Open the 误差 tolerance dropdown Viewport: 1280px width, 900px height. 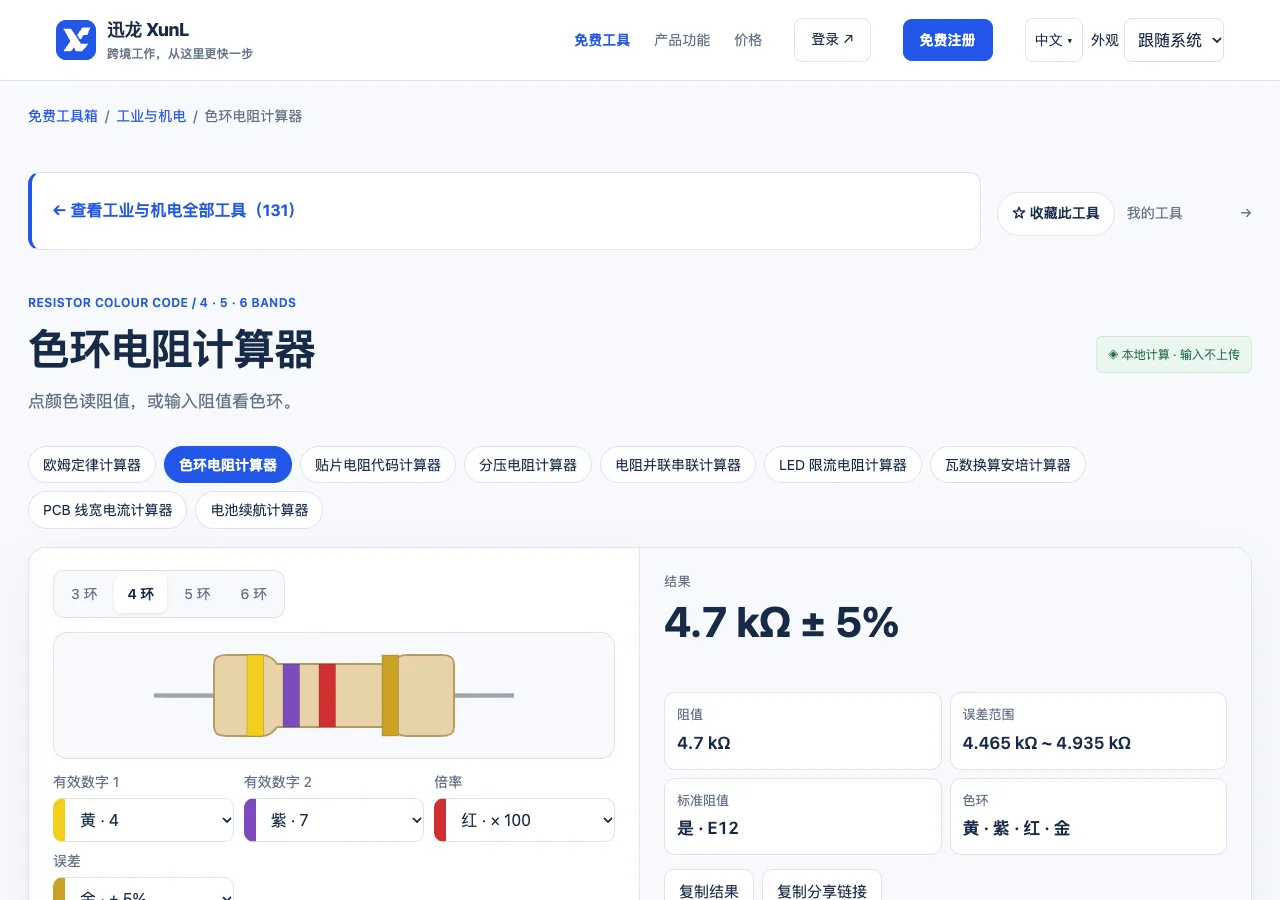pos(143,889)
